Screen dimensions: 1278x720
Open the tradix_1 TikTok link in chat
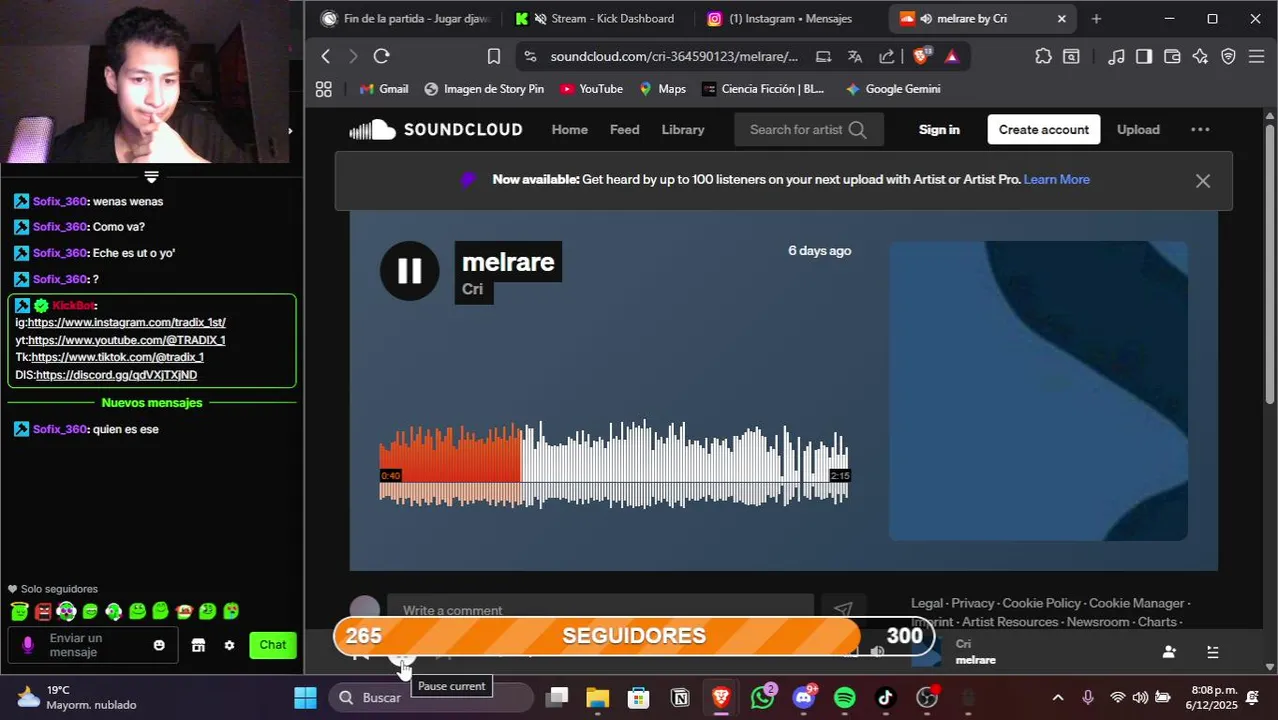pos(117,358)
